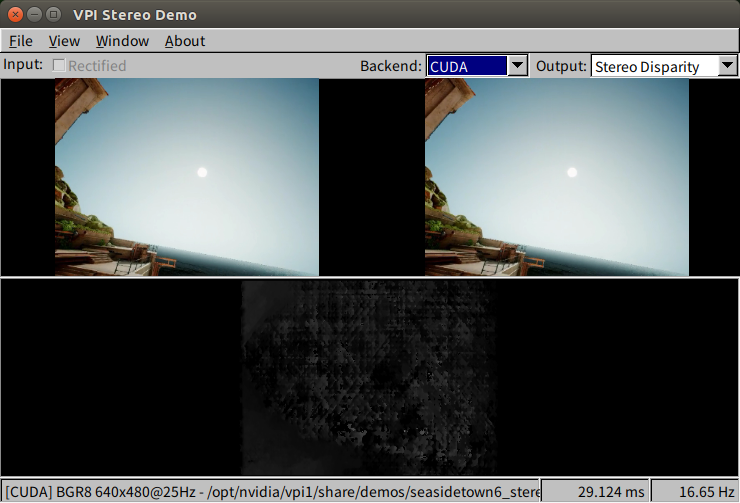
Task: Click the 16.65 Hz frame rate readout
Action: tap(695, 492)
